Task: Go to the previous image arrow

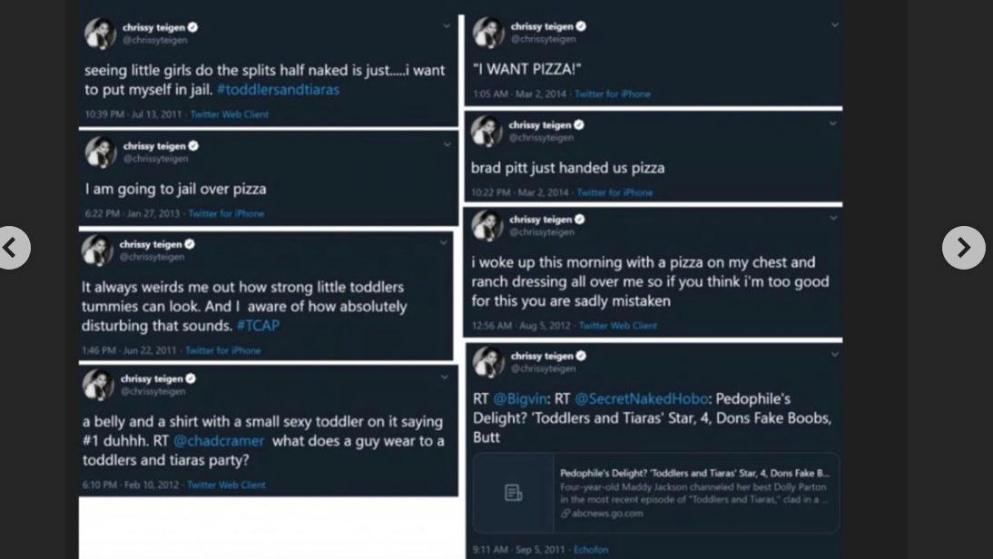Action: coord(11,248)
